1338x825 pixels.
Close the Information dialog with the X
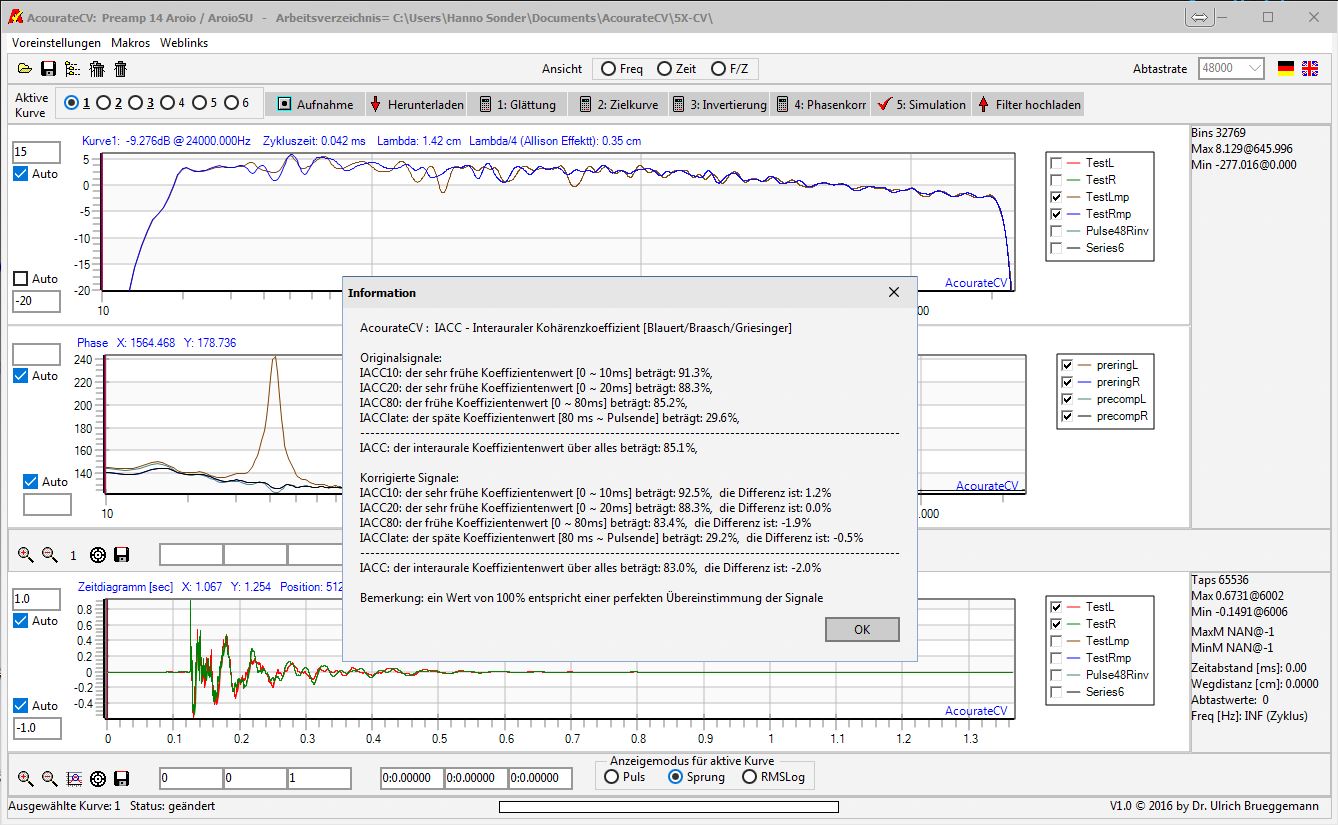click(x=894, y=292)
